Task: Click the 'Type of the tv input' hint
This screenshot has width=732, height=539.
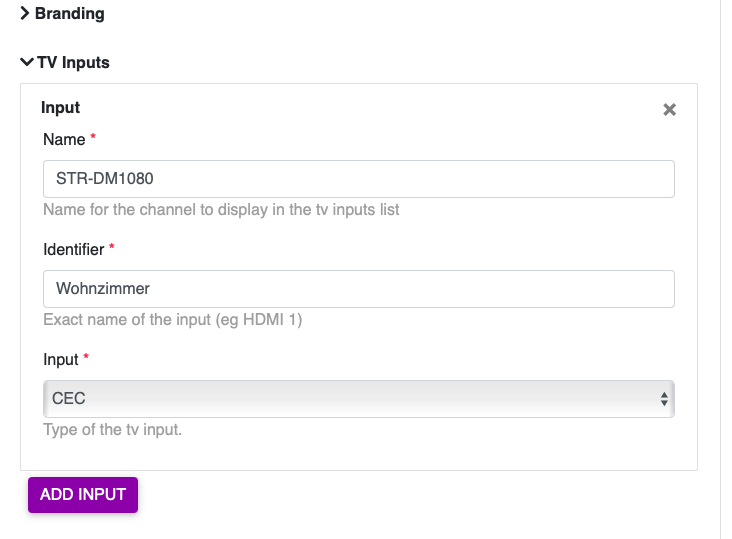Action: pyautogui.click(x=112, y=430)
